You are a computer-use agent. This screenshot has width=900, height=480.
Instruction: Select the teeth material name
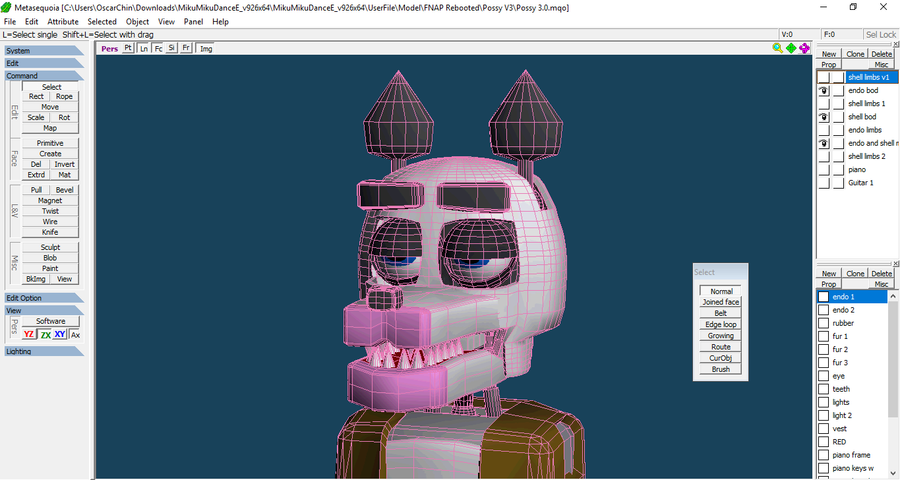(841, 389)
